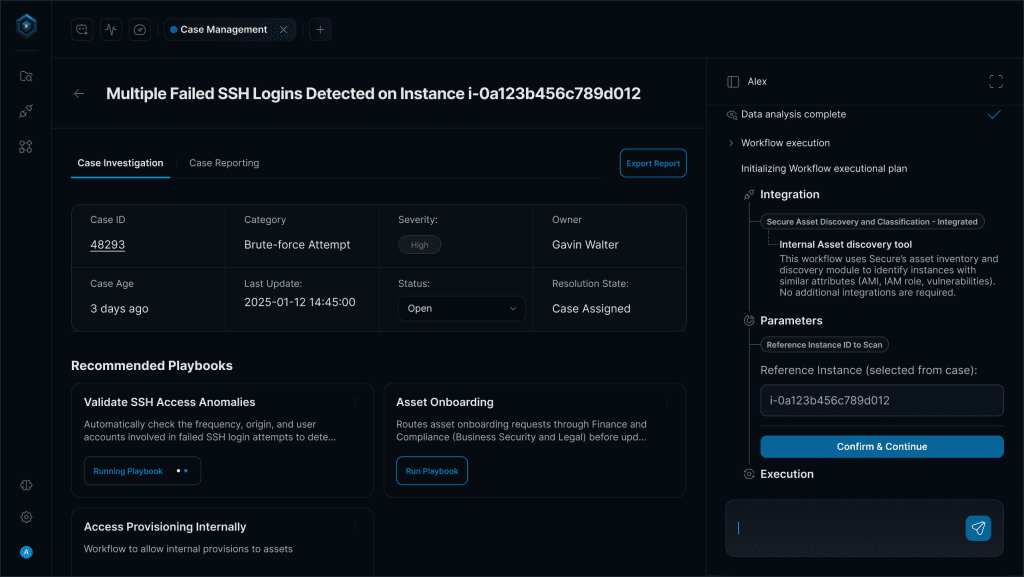Click the Reference Instance input field
Screen dimensions: 1024x577
(x=881, y=401)
